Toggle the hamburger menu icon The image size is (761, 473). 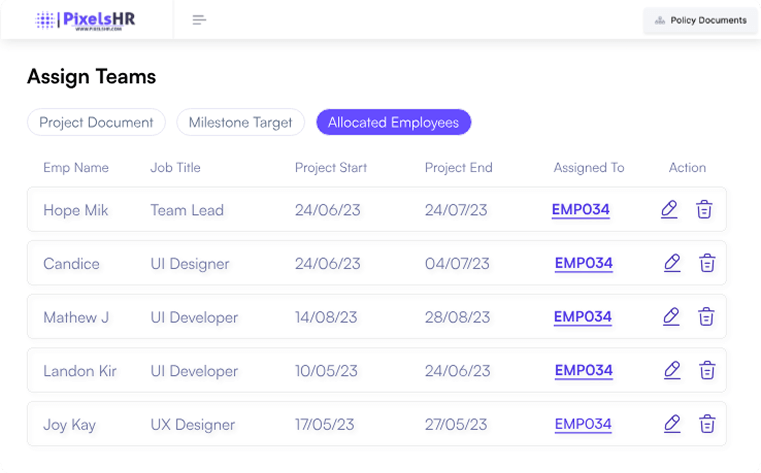click(199, 20)
